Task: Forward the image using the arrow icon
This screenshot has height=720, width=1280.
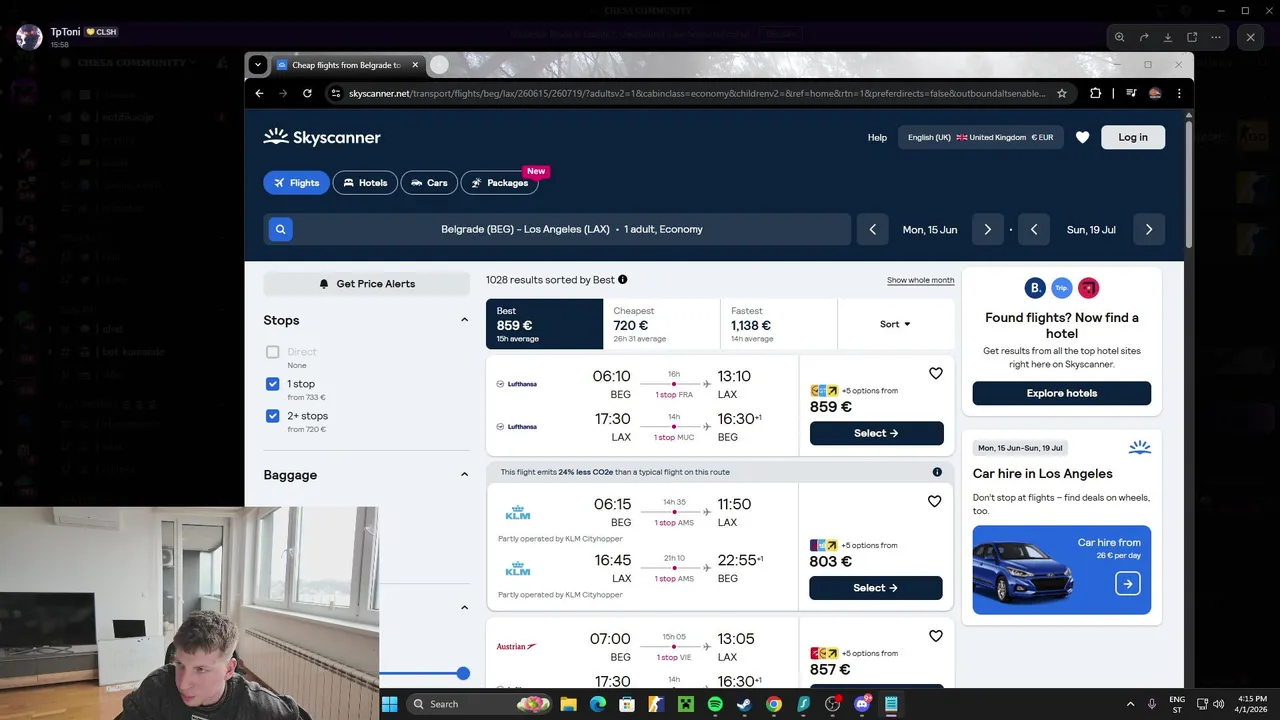Action: 1144,37
